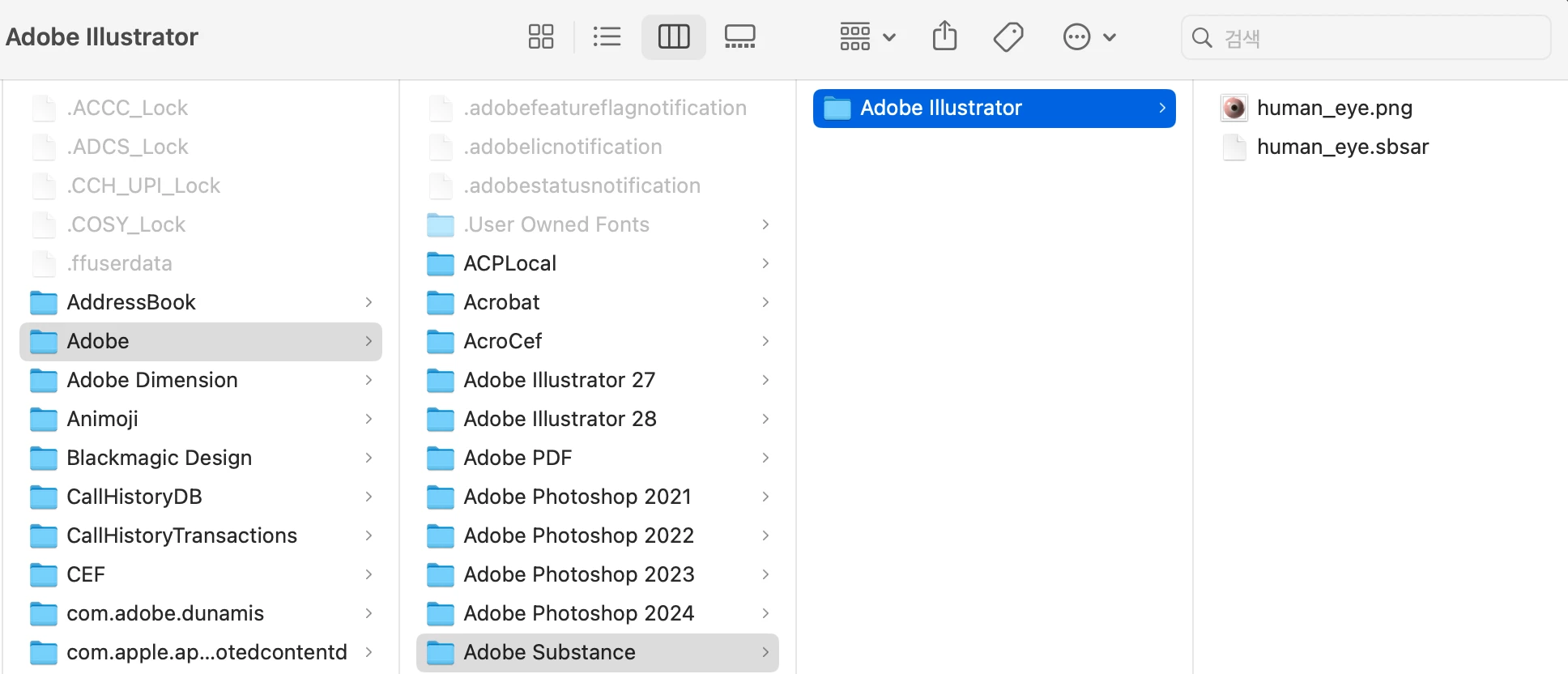1568x674 pixels.
Task: Expand chevron next to Adobe Photoshop 2024
Action: coord(765,613)
